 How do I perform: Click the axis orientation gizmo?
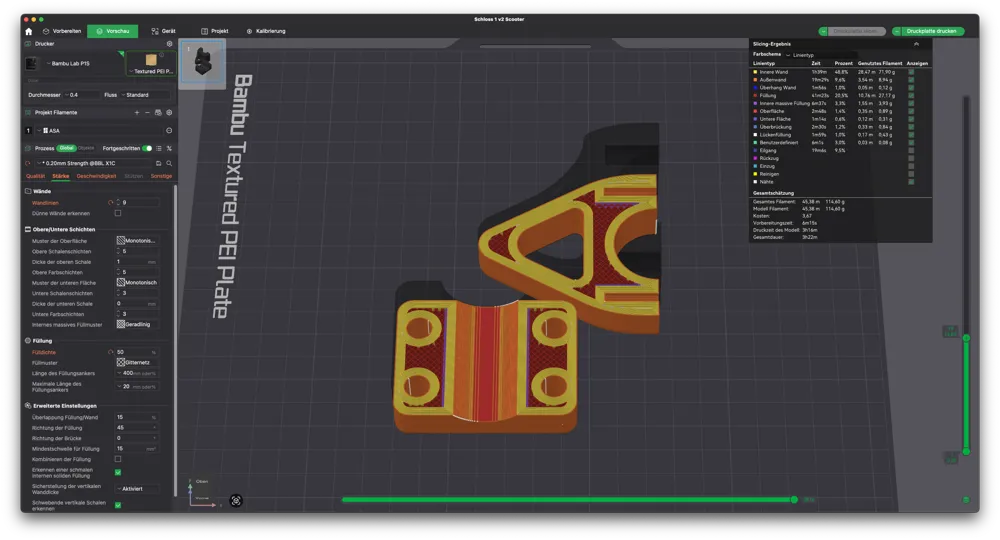(202, 494)
